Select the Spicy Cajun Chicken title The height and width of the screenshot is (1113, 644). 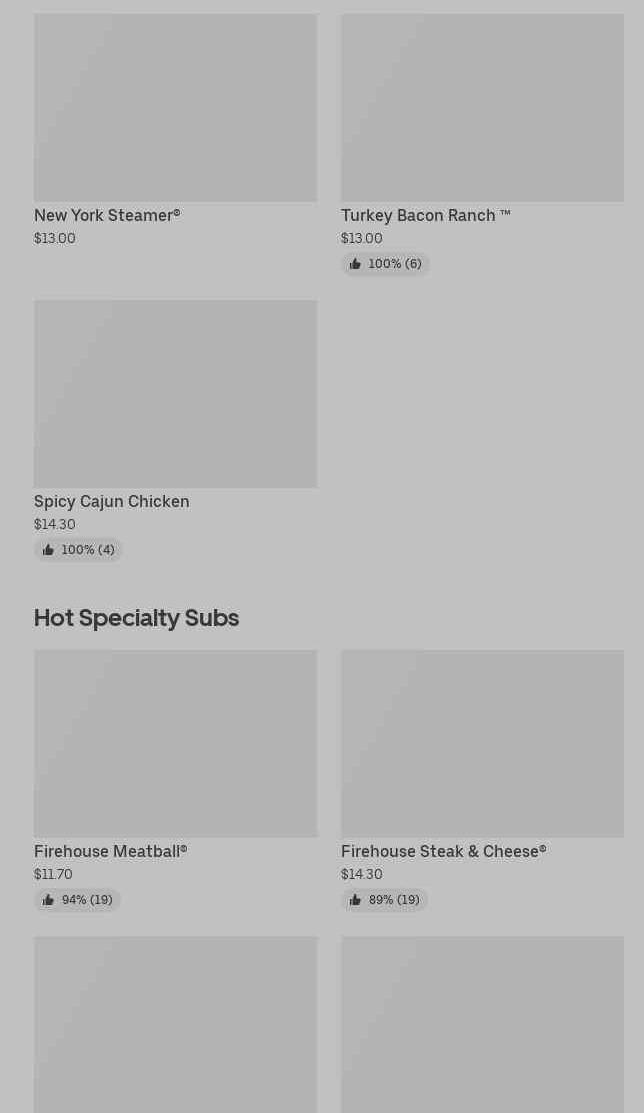click(x=111, y=501)
